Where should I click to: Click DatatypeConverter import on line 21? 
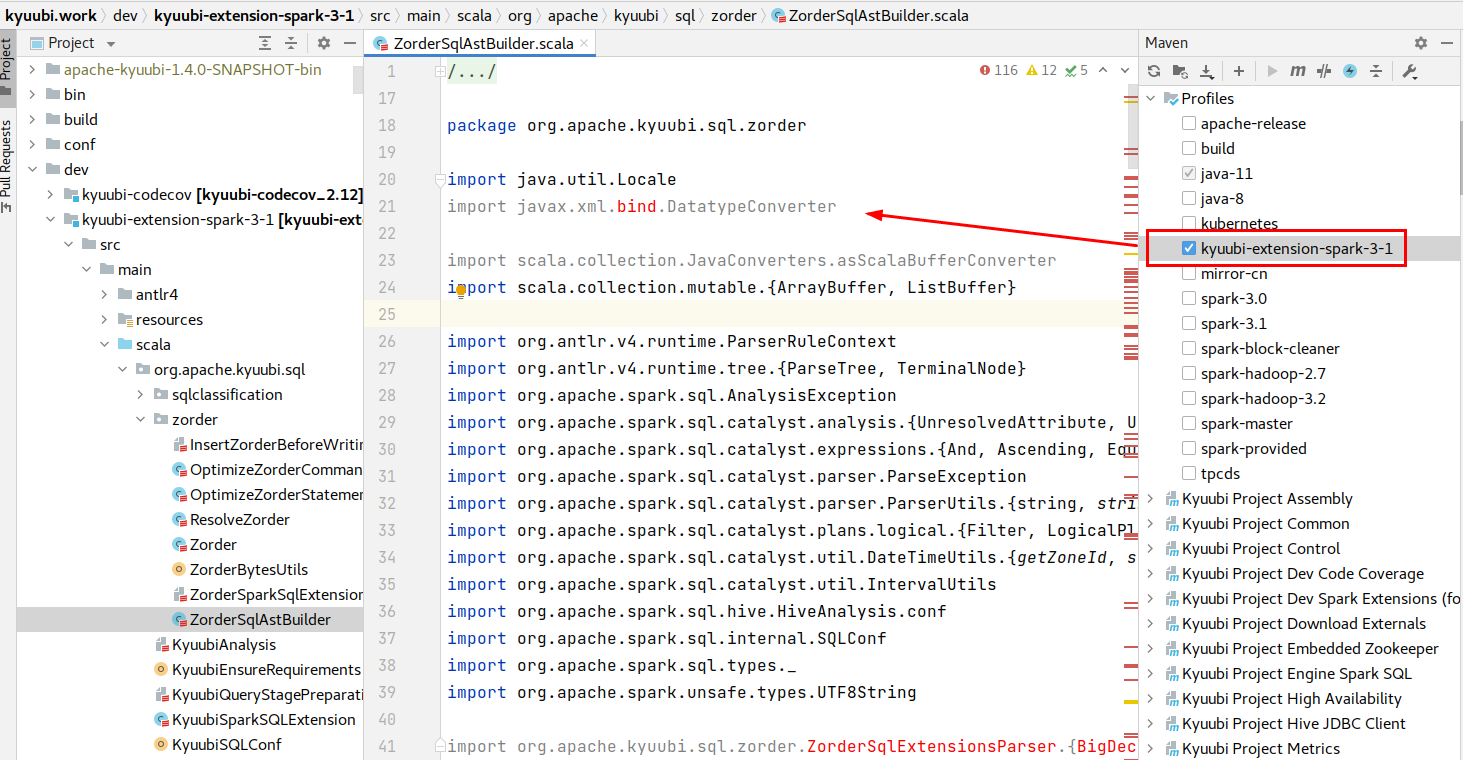tap(751, 206)
